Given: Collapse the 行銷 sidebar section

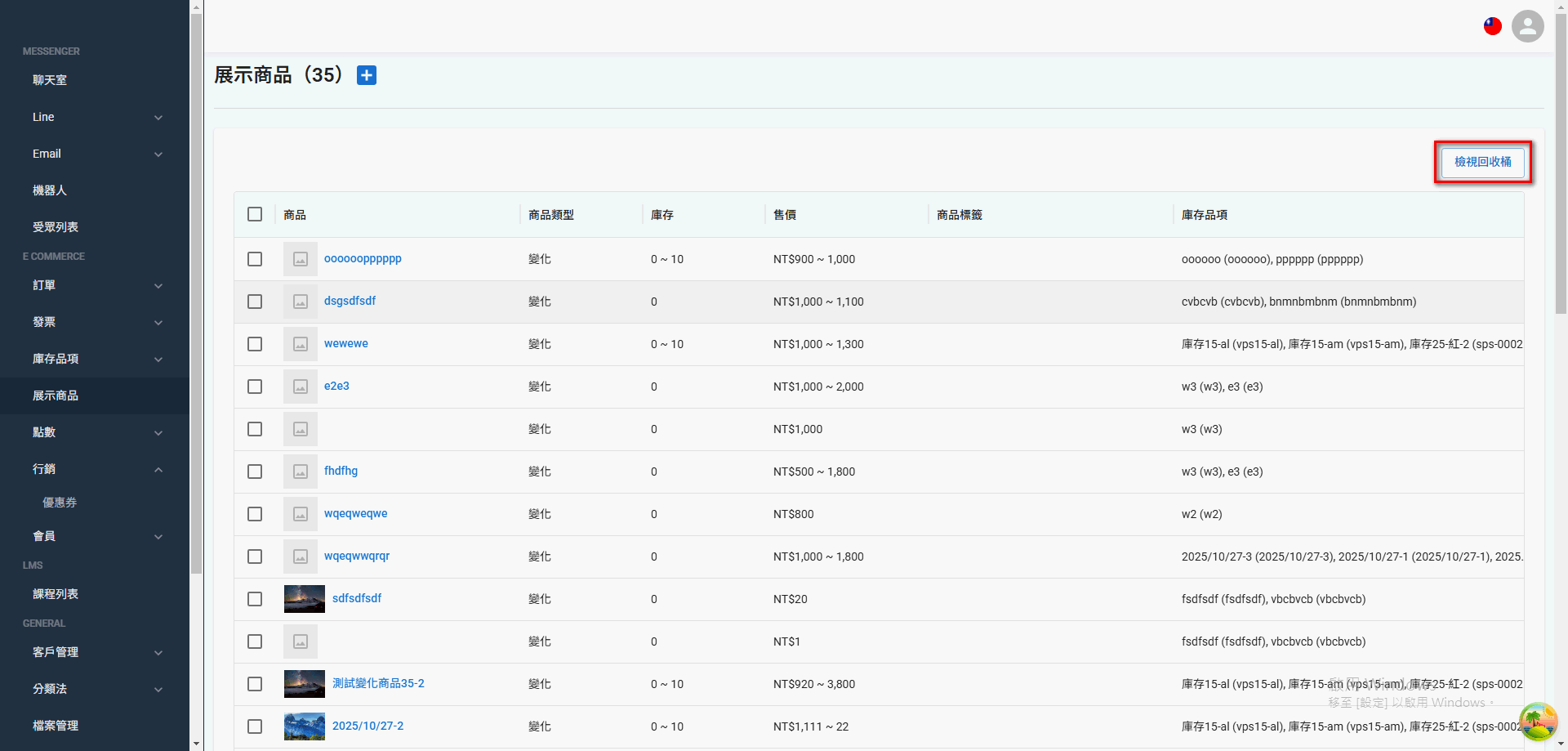Looking at the screenshot, I should (x=95, y=469).
